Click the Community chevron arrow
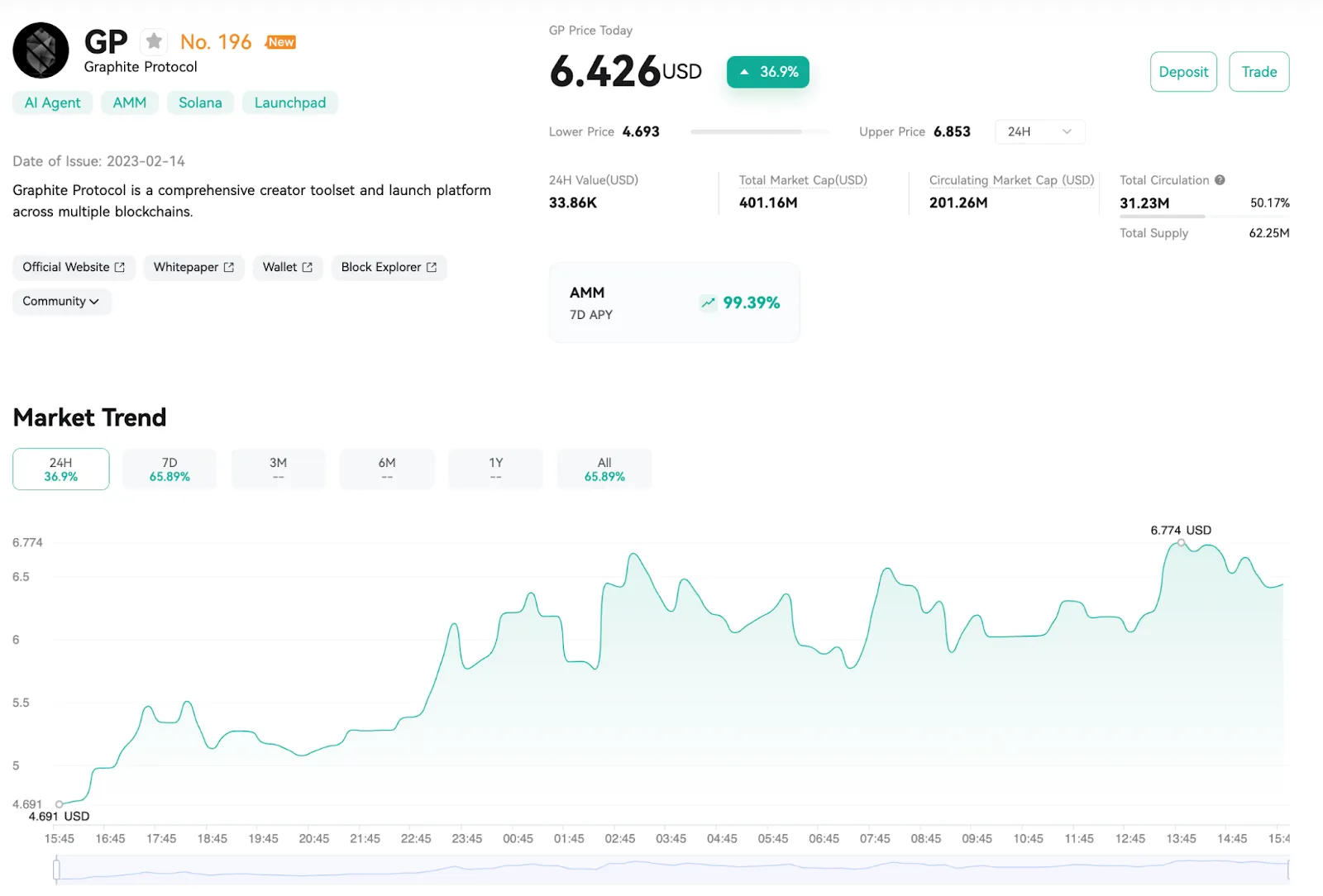Viewport: 1323px width, 896px height. click(x=94, y=302)
